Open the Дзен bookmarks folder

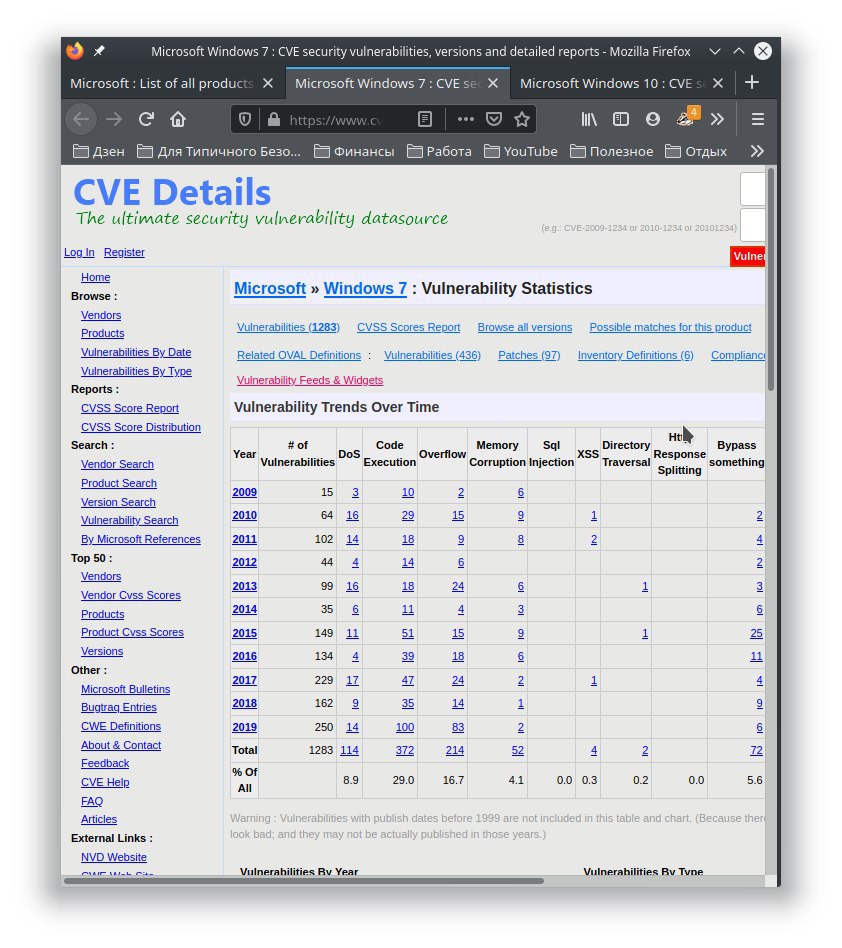tap(99, 151)
